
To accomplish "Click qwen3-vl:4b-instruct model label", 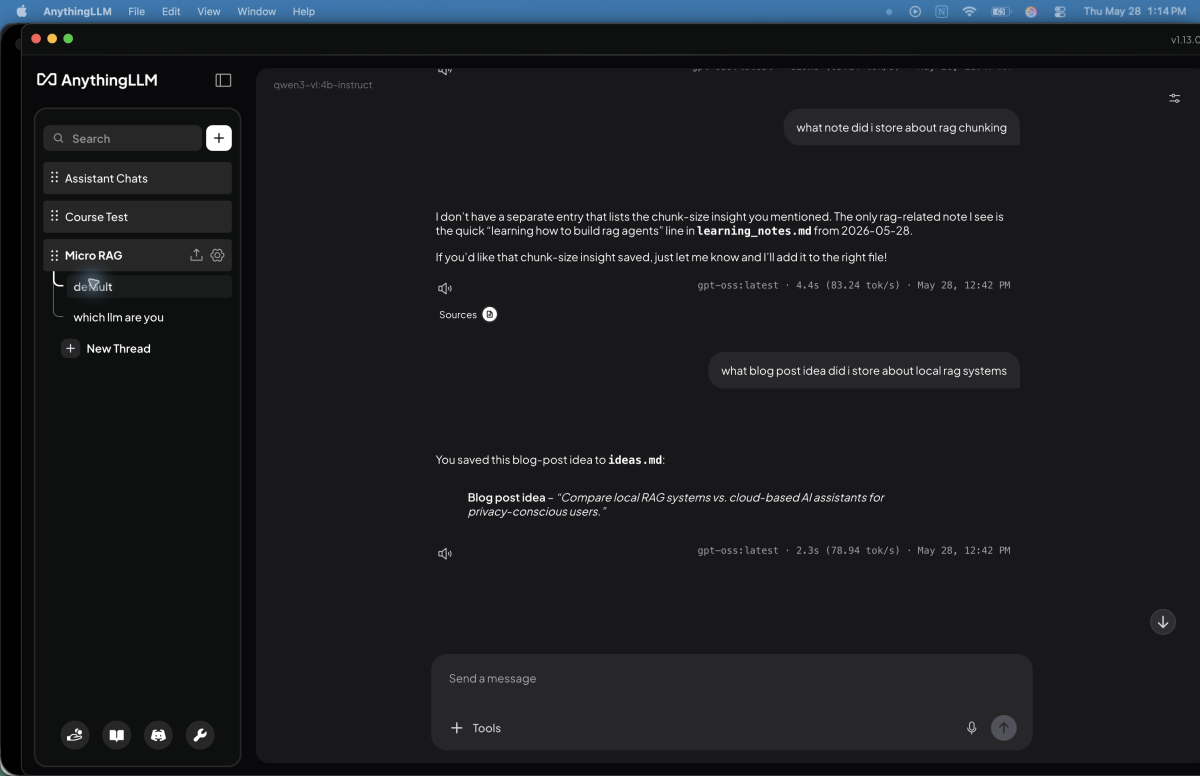I will coord(323,85).
